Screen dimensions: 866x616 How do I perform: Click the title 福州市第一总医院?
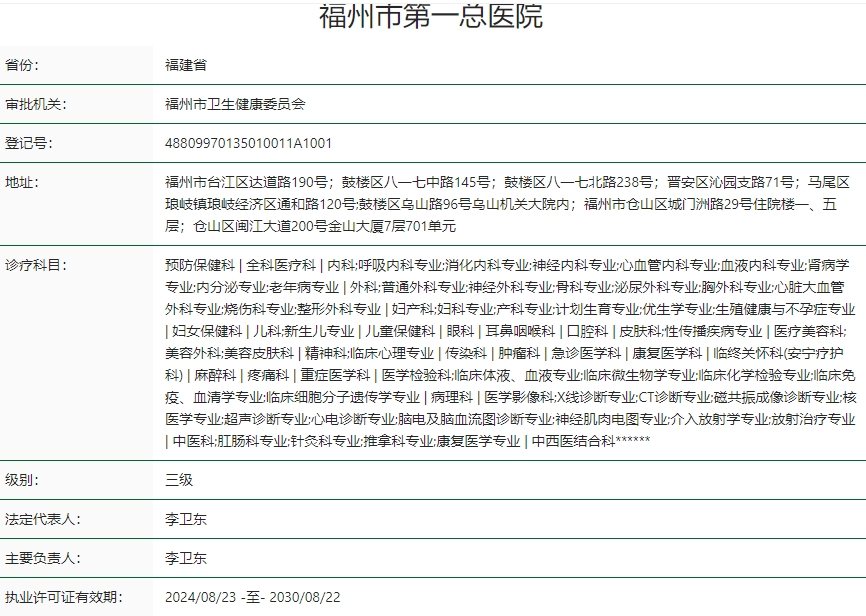[431, 15]
